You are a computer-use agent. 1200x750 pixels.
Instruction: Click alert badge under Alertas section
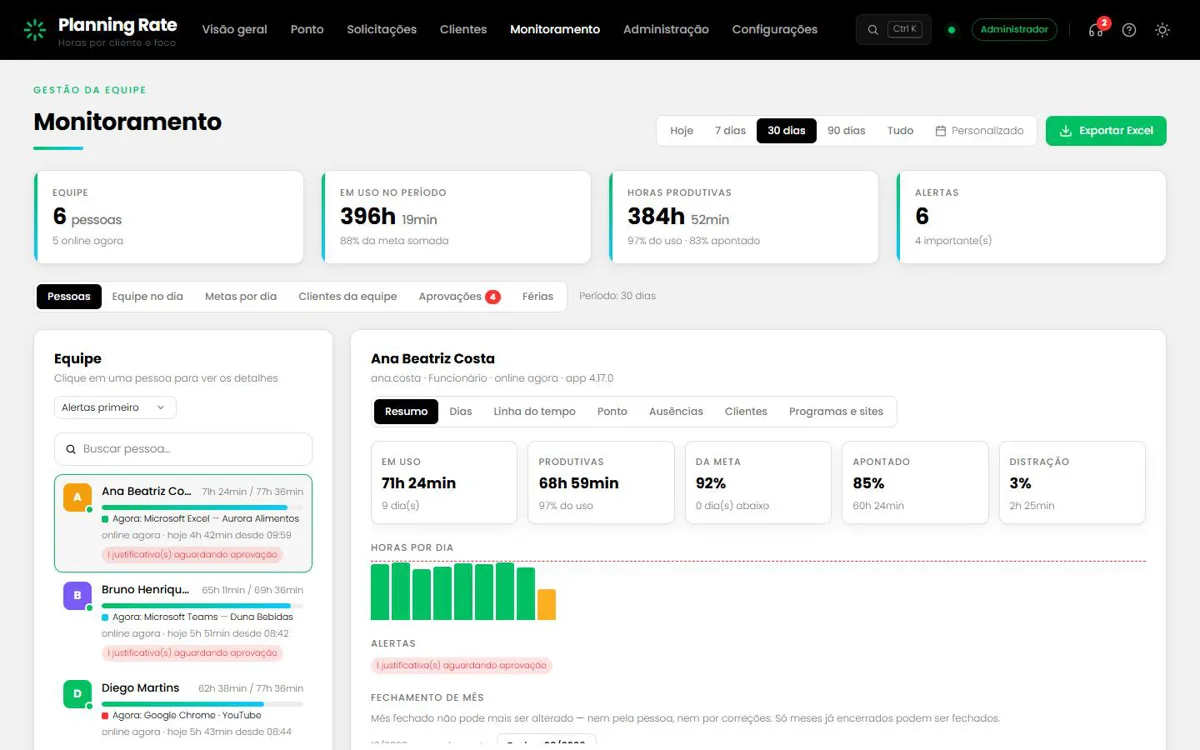coord(461,665)
